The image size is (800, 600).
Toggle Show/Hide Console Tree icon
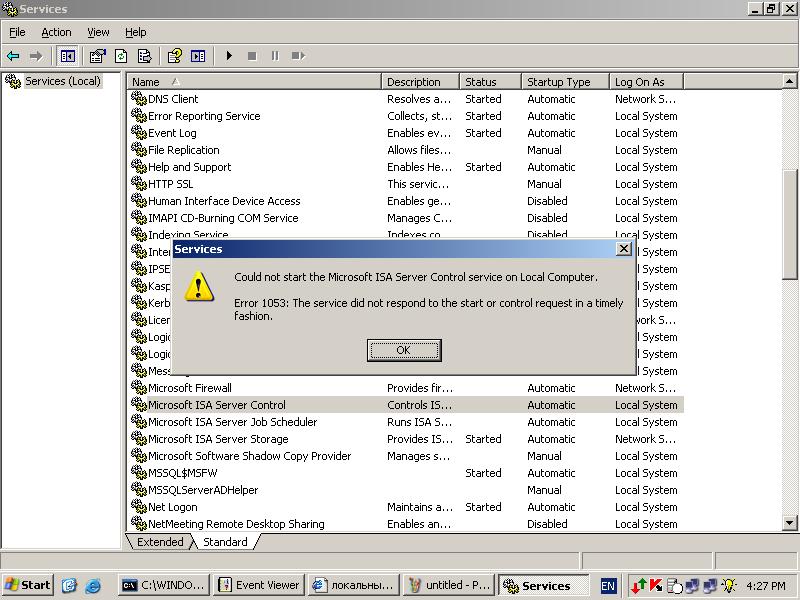(67, 56)
